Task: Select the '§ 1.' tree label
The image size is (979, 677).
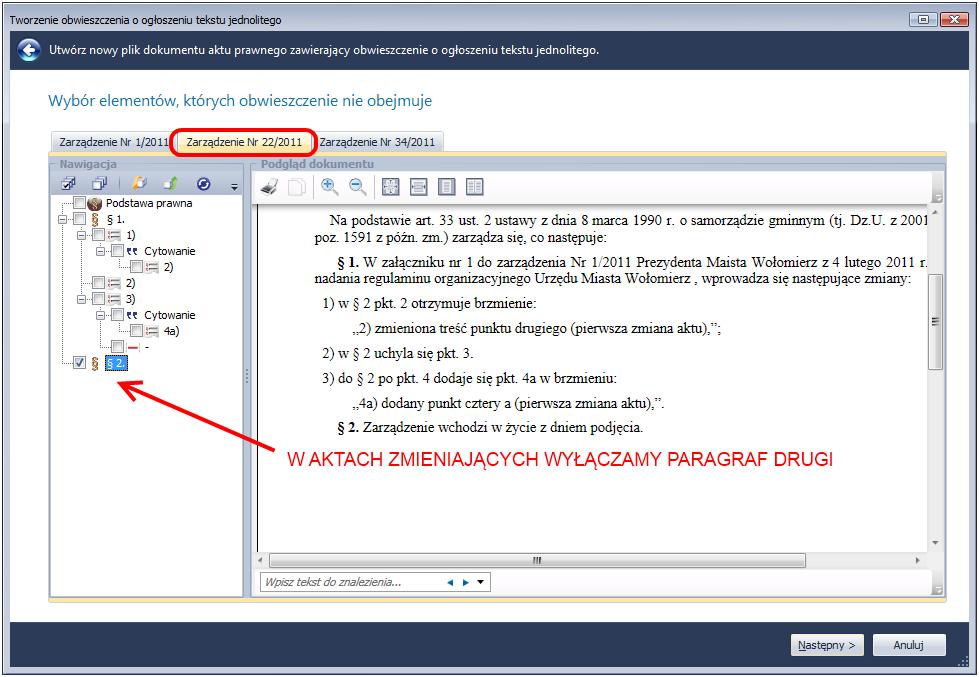Action: (116, 219)
